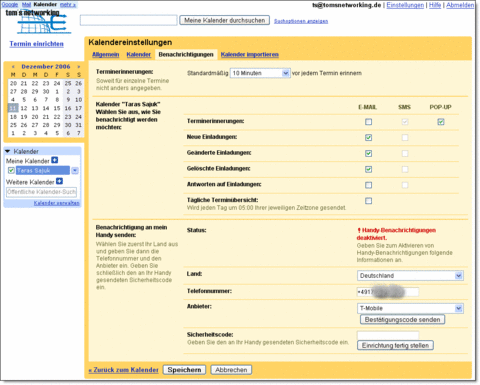Select day 31 in mini calendar
The height and width of the screenshot is (385, 480).
coord(78,125)
